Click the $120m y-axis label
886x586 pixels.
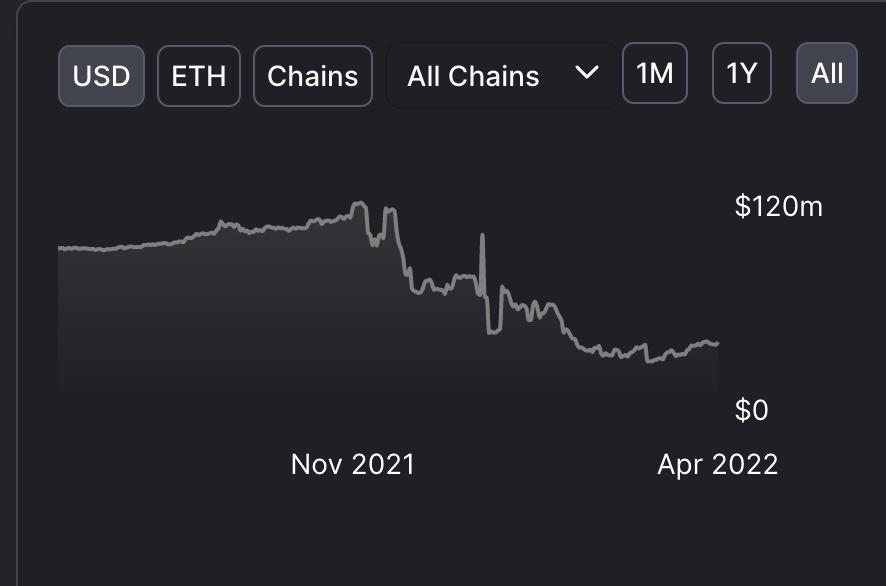coord(778,207)
